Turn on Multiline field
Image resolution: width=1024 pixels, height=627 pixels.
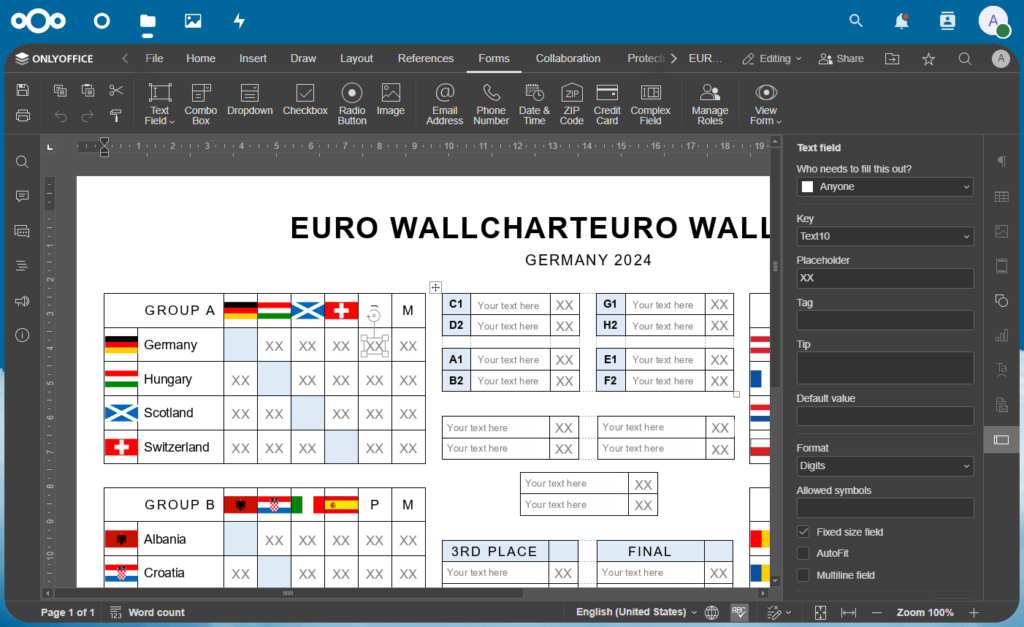[802, 575]
